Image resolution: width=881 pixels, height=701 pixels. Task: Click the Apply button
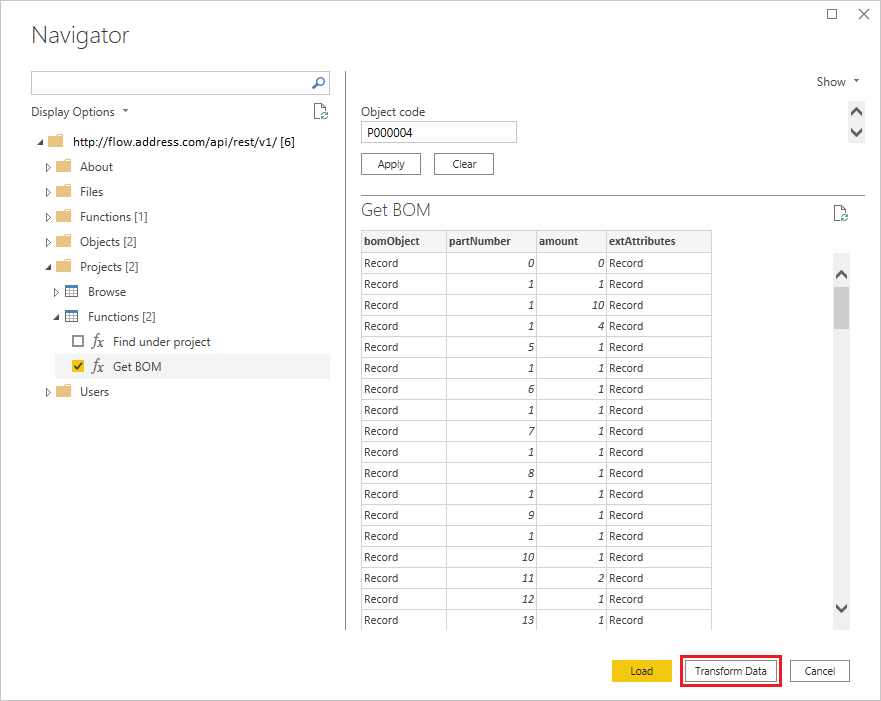pyautogui.click(x=390, y=163)
